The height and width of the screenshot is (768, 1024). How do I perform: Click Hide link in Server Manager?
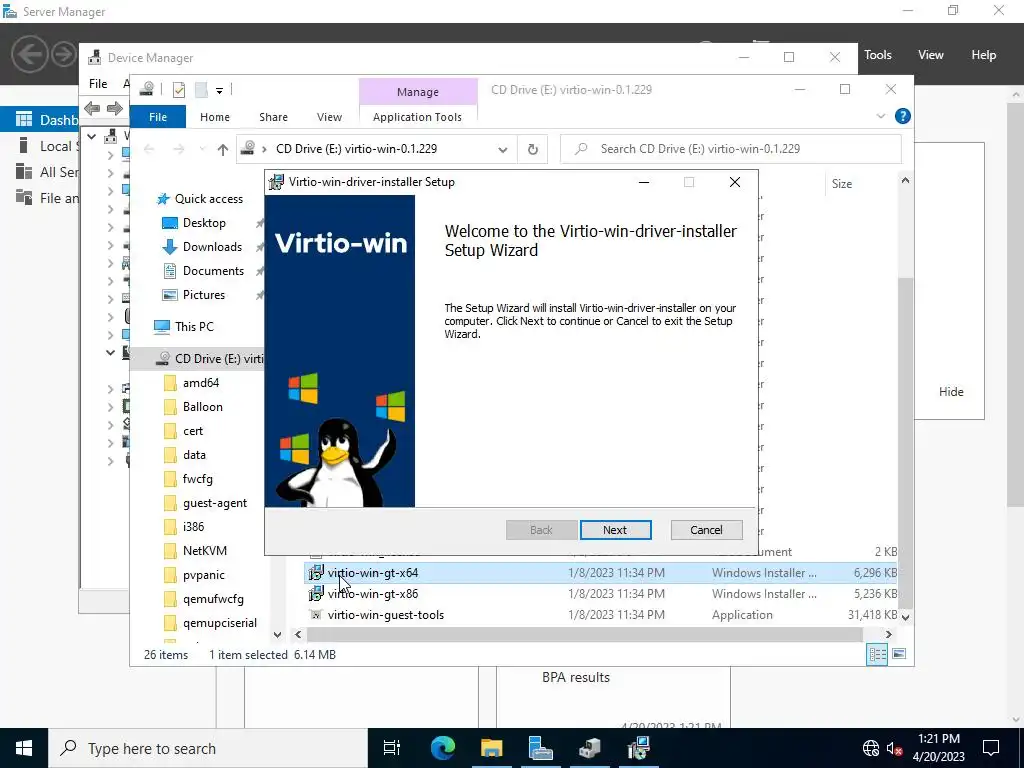click(x=951, y=392)
